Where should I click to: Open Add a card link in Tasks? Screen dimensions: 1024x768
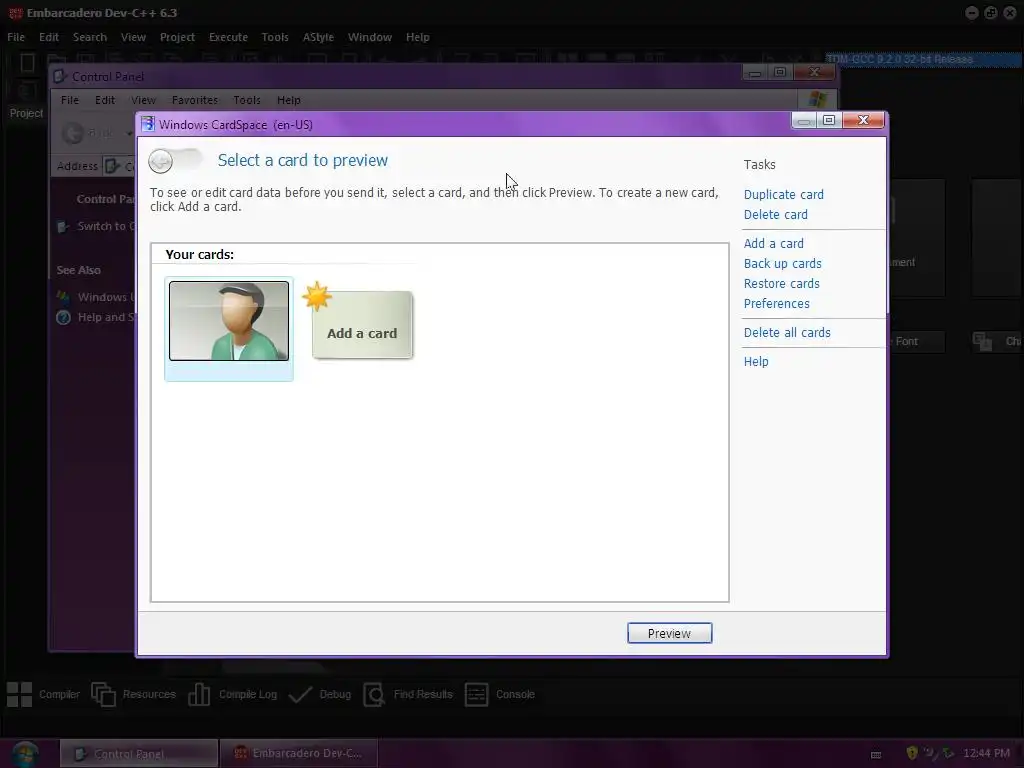[x=774, y=244]
